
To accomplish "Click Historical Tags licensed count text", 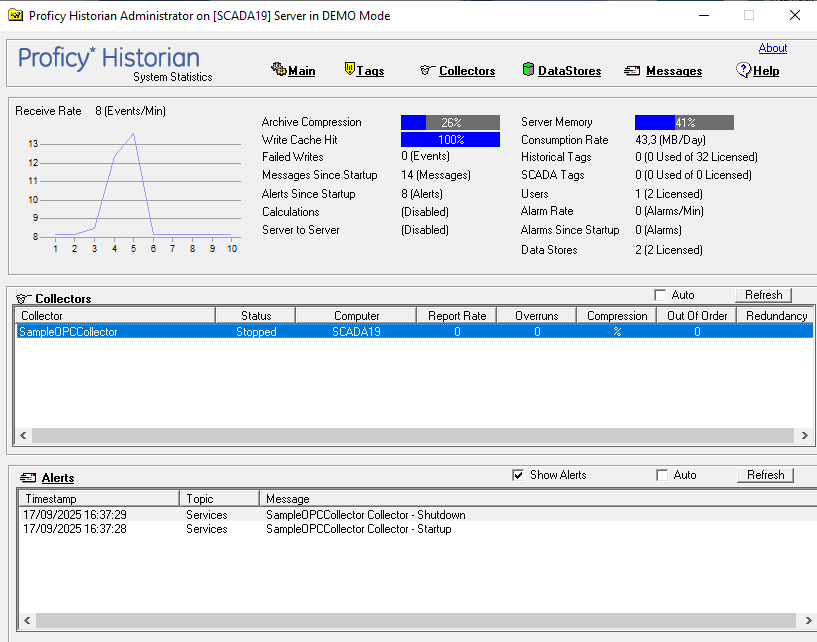I will tap(696, 157).
